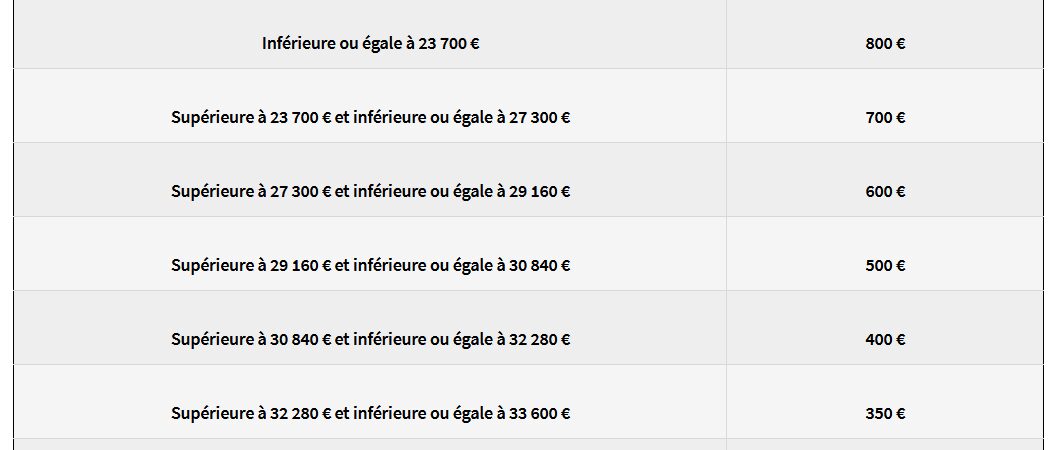Select the 29 160 € to 30 840 € row
1060x450 pixels.
pos(529,254)
